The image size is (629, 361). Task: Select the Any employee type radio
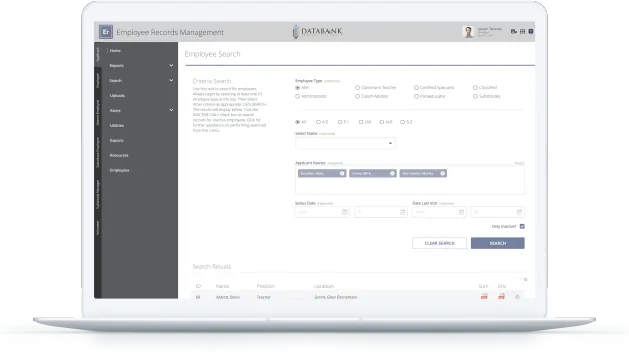pyautogui.click(x=298, y=87)
